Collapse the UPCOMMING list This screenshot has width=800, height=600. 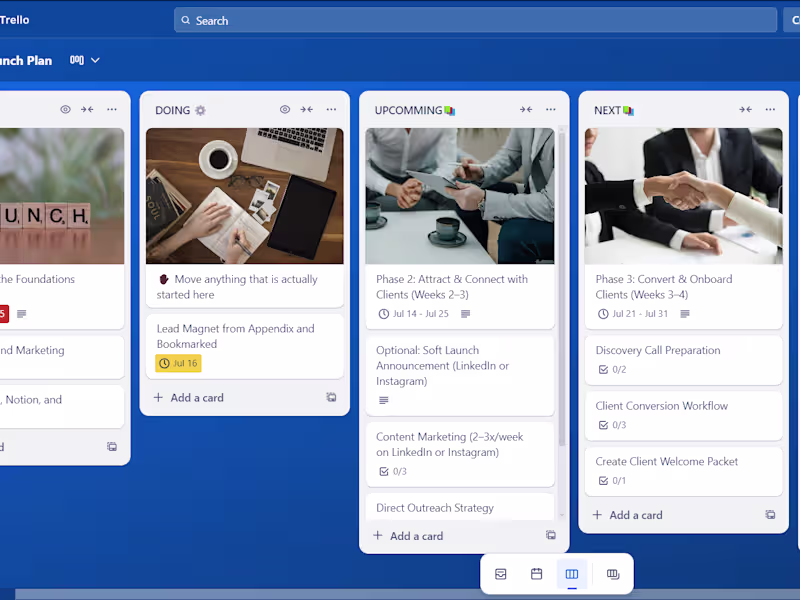click(x=526, y=109)
